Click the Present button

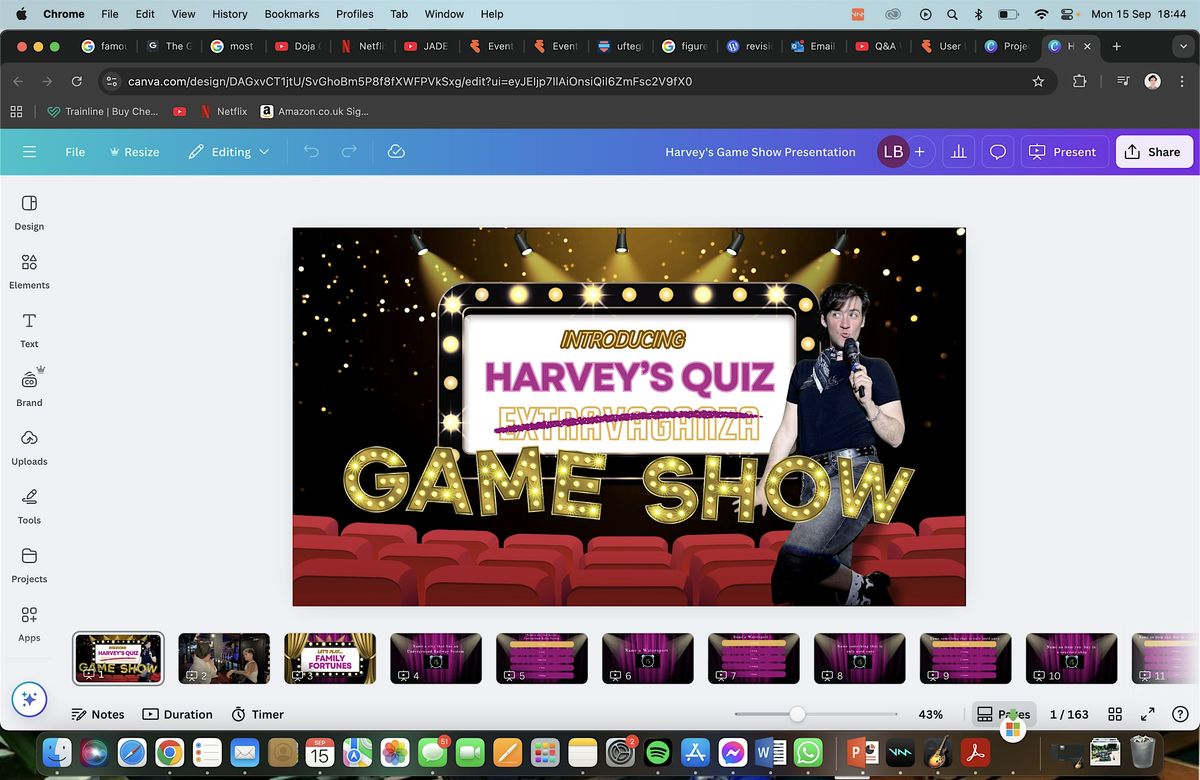click(x=1064, y=151)
